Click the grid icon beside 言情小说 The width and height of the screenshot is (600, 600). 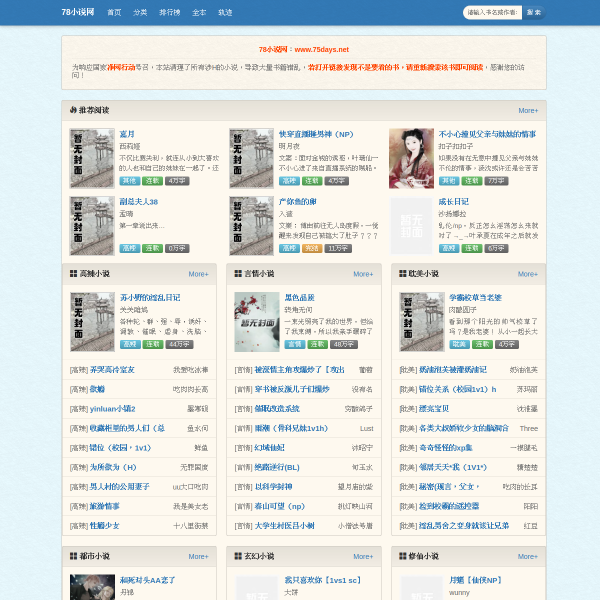tap(238, 274)
